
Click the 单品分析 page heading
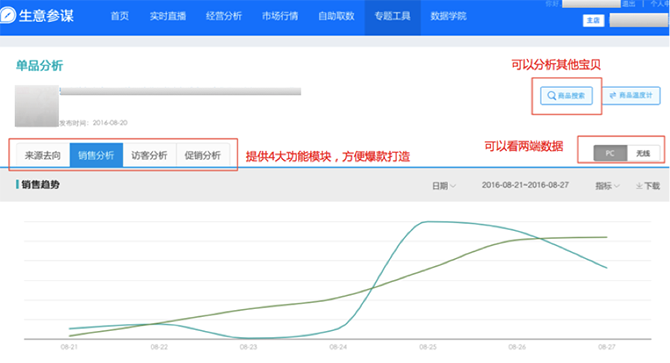[x=39, y=66]
